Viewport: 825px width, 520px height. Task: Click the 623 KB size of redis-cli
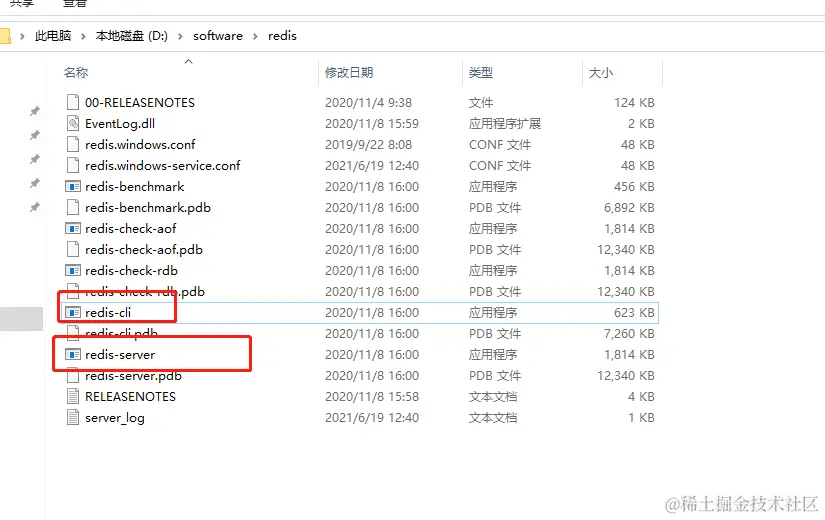tap(634, 313)
